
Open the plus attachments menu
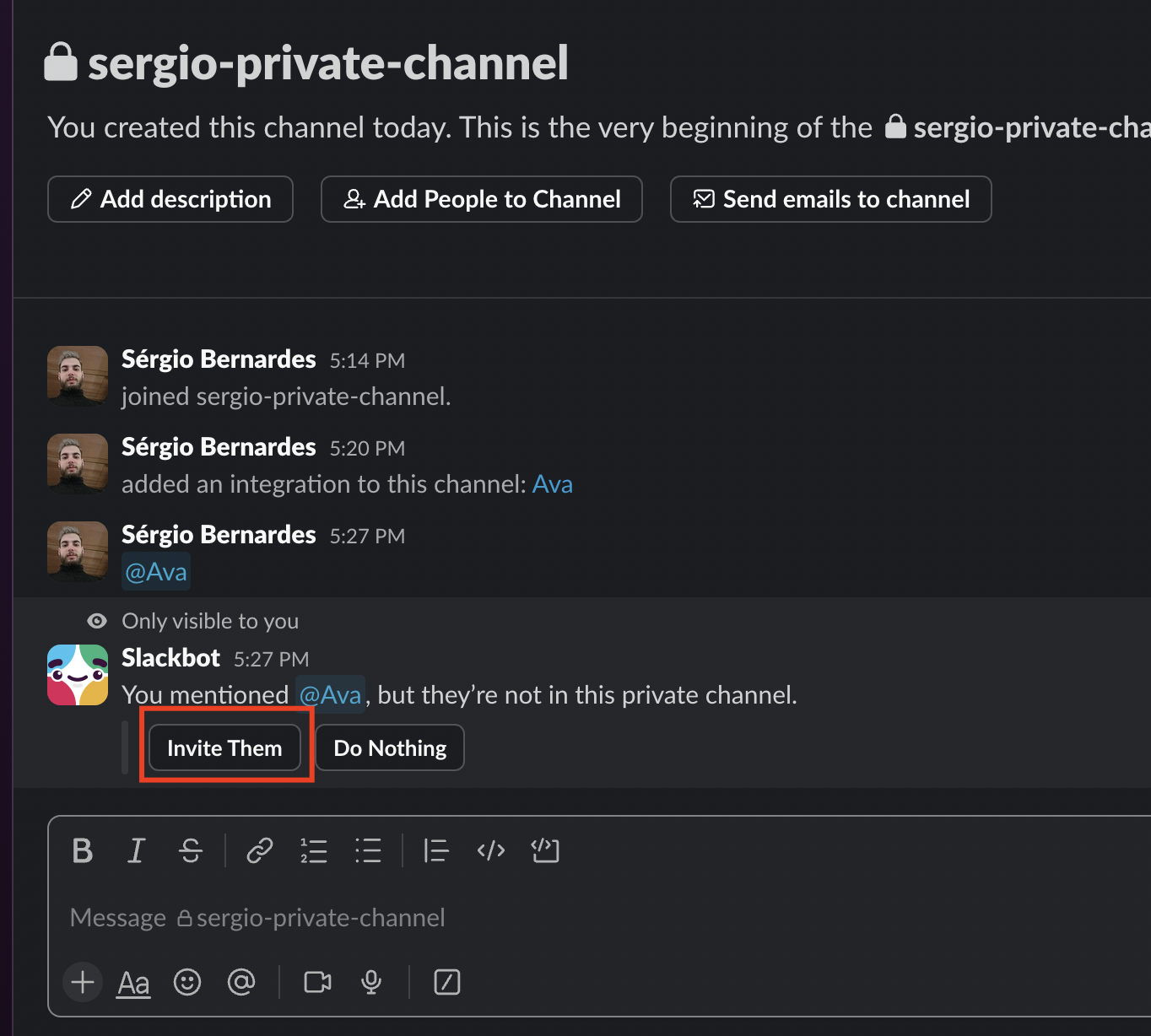[83, 982]
